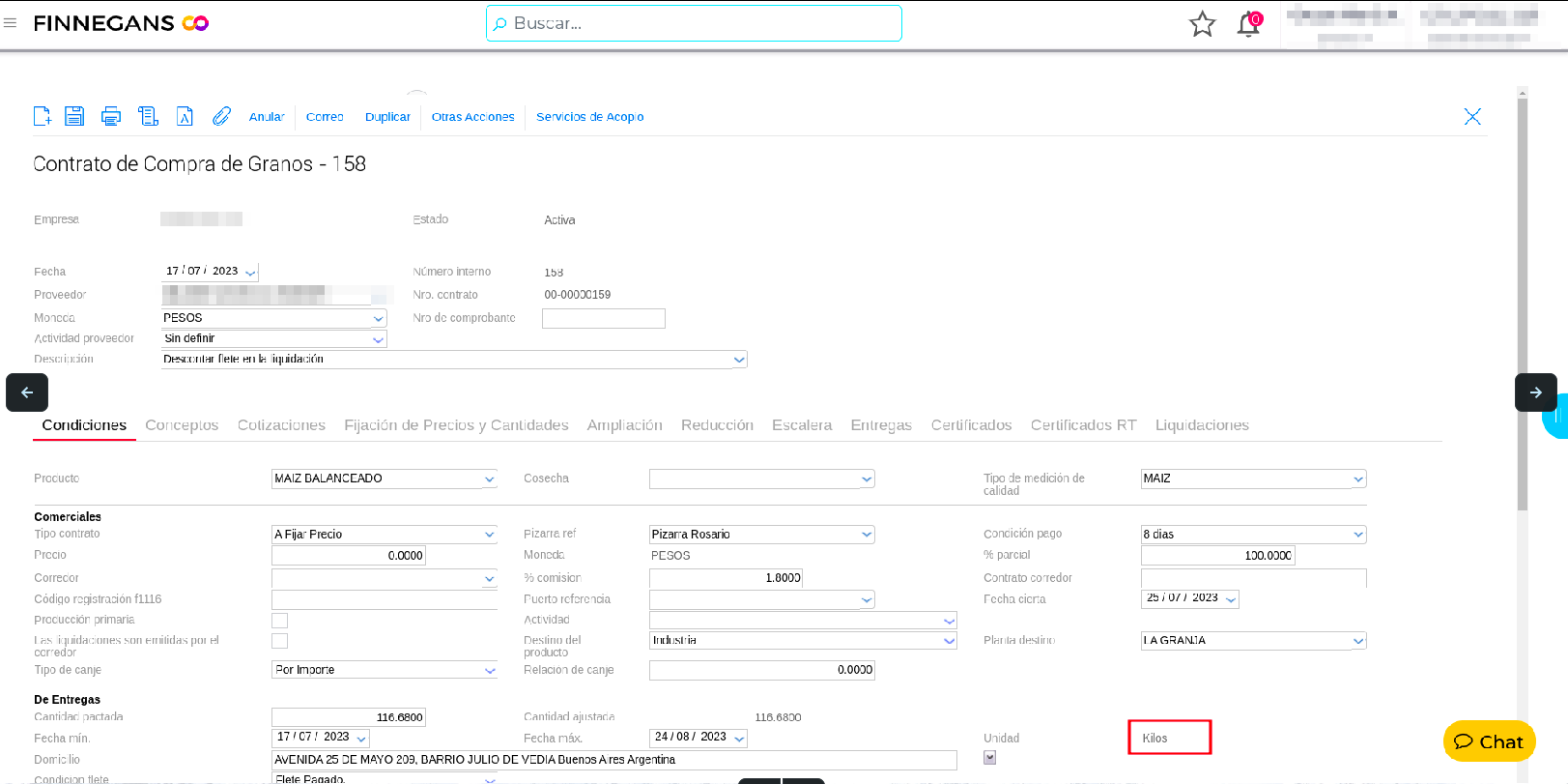This screenshot has width=1568, height=784.
Task: Open the Liquidaciones tab
Action: pyautogui.click(x=1202, y=425)
